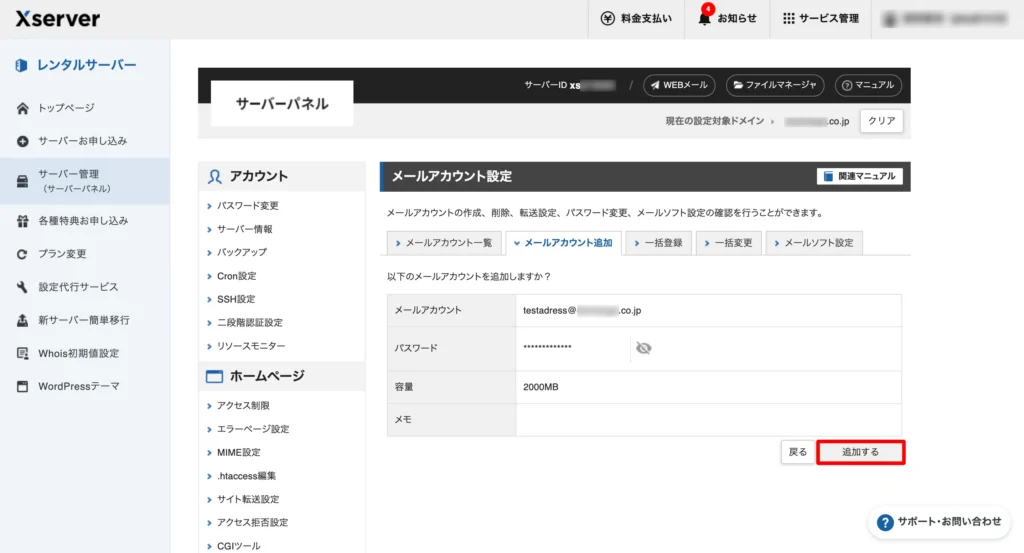
Task: Open the WEBメール button
Action: click(679, 85)
